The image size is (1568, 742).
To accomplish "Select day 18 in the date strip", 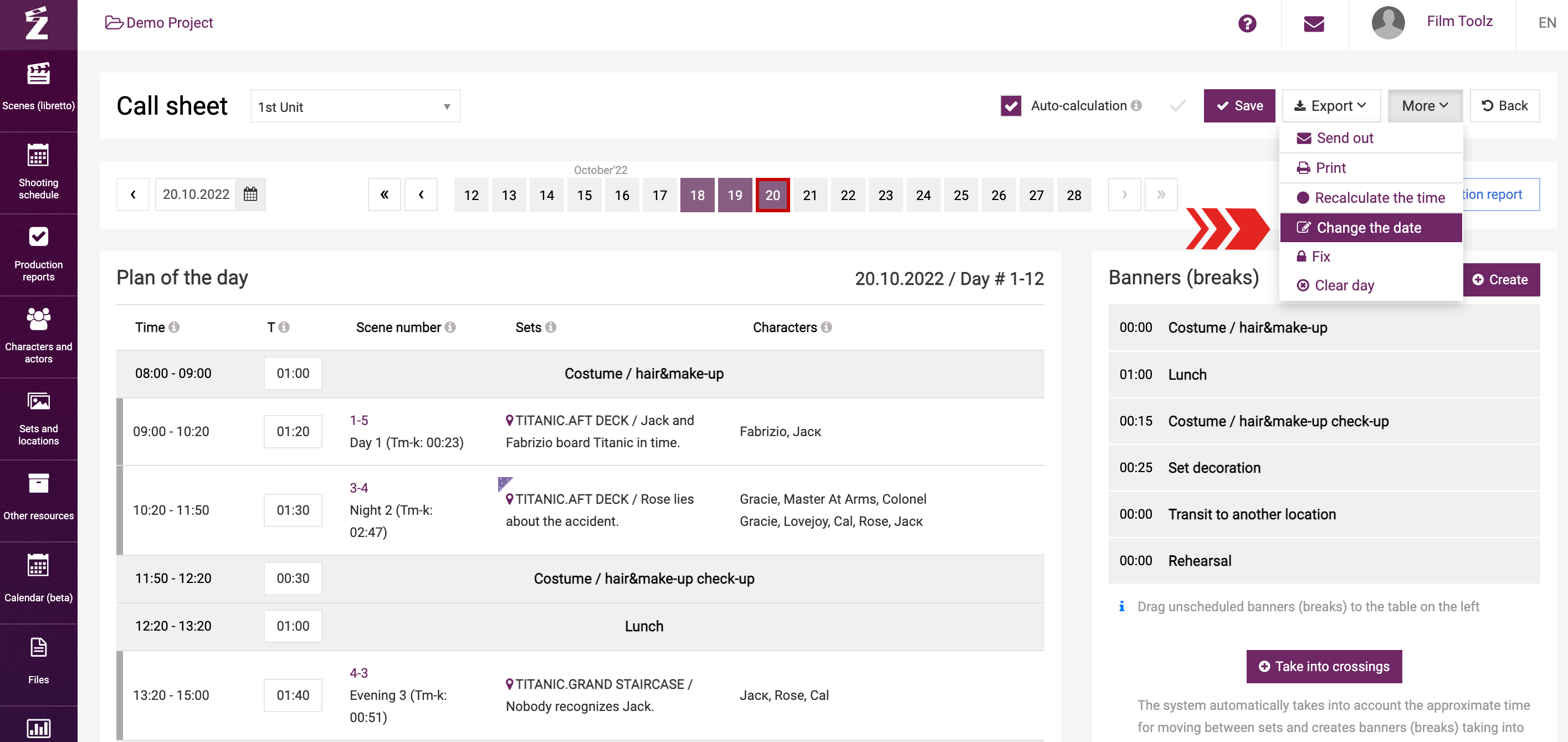I will pos(697,195).
